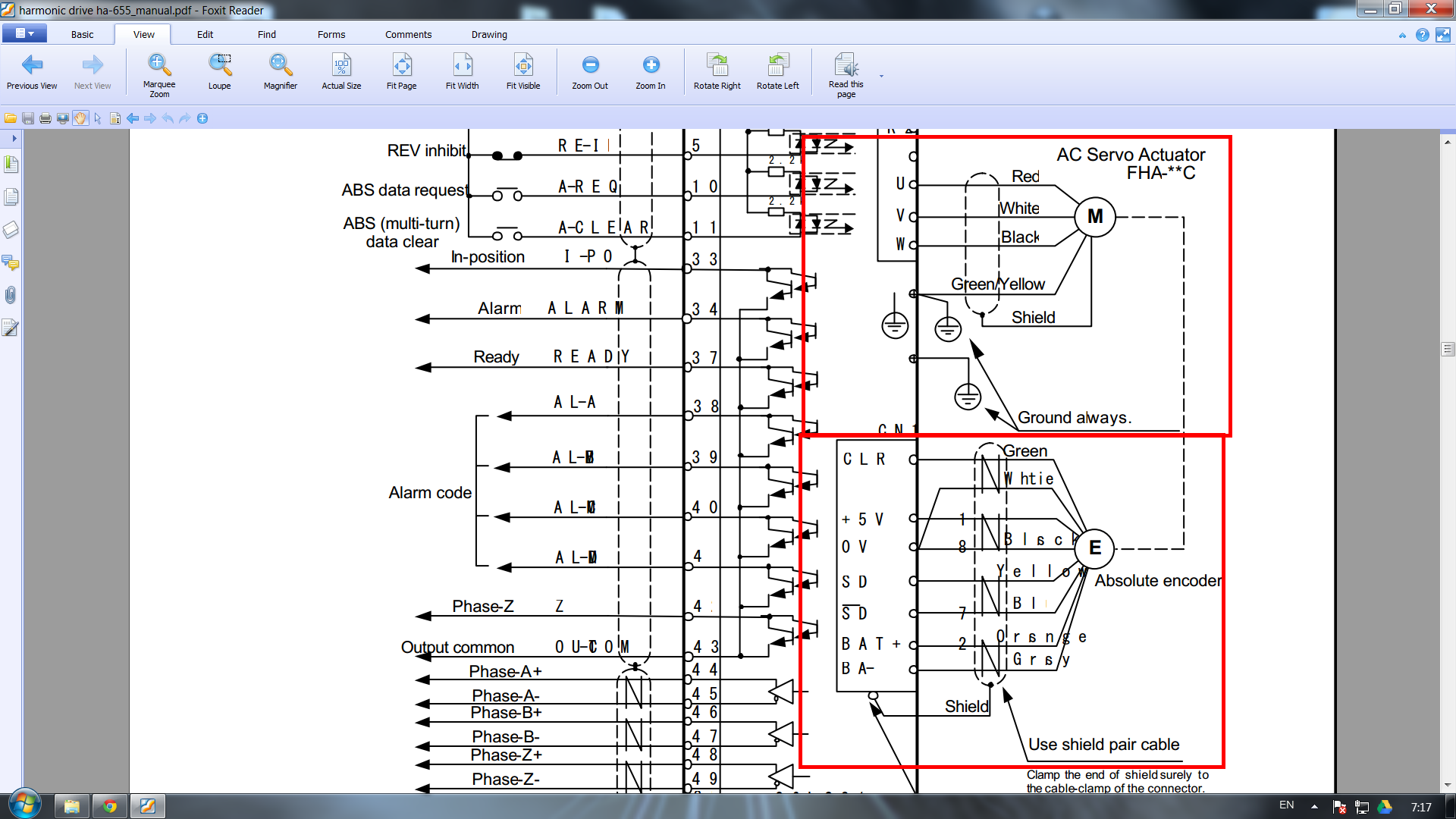Screen dimensions: 1456x819
Task: Activate the Loupe tool
Action: click(220, 74)
